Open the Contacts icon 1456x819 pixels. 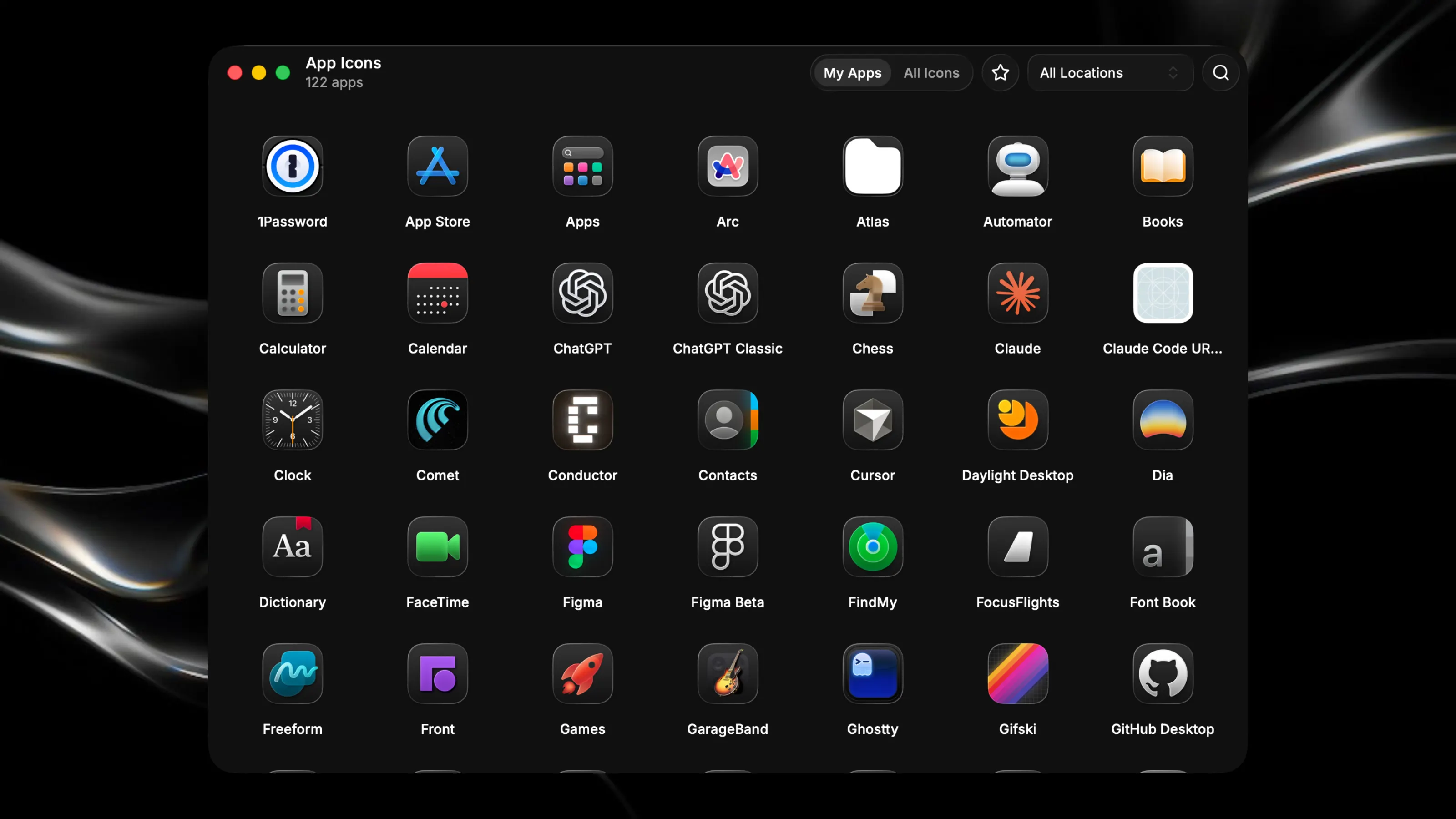[728, 420]
